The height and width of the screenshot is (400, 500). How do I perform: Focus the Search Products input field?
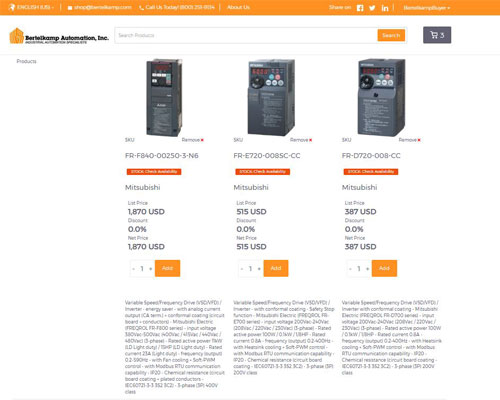[246, 35]
